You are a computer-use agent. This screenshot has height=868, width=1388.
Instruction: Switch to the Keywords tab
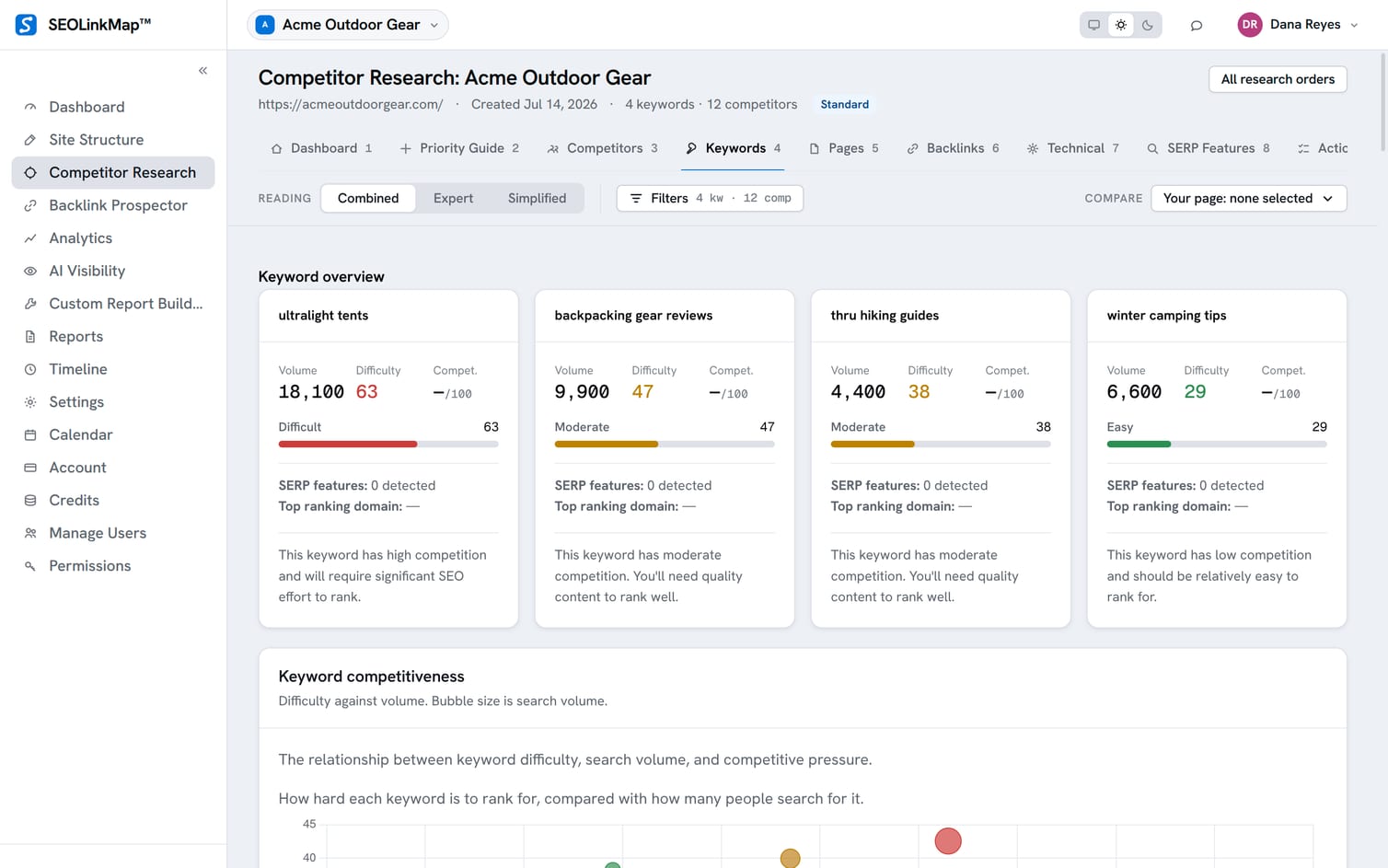(733, 148)
